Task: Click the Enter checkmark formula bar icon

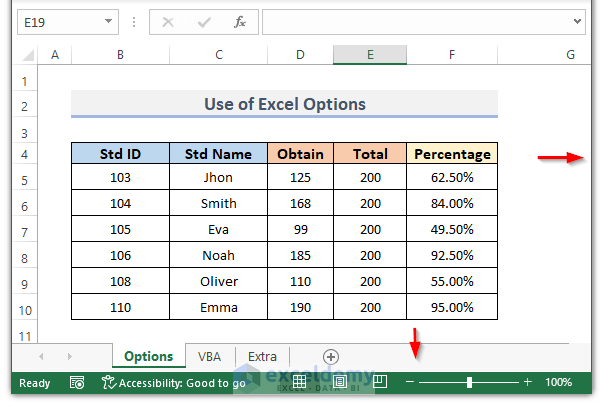Action: [203, 21]
